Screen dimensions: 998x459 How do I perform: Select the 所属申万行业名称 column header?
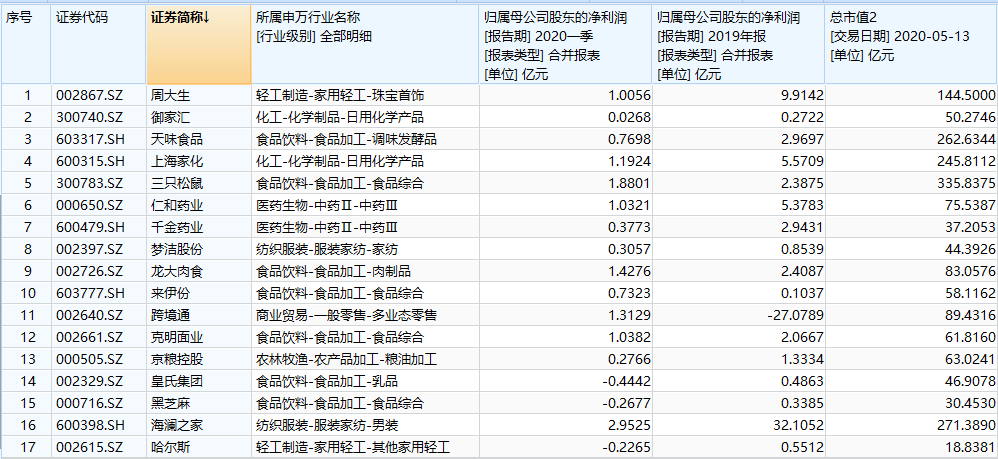coord(365,45)
